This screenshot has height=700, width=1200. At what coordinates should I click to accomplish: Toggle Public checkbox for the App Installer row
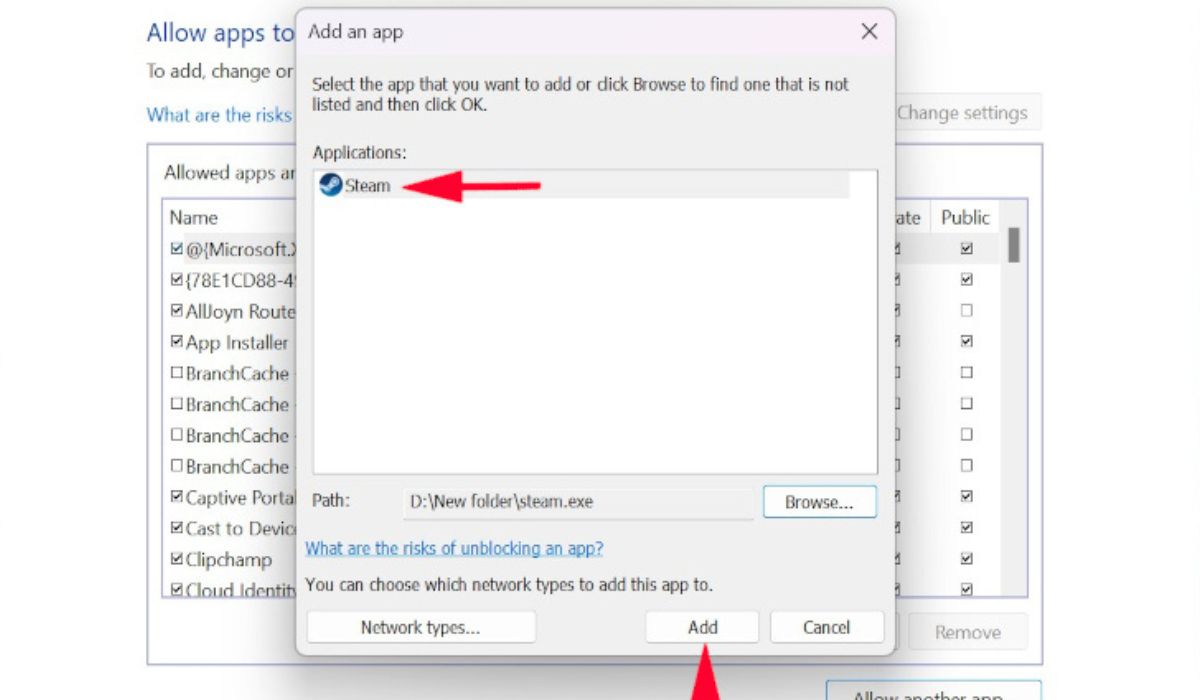(x=966, y=342)
